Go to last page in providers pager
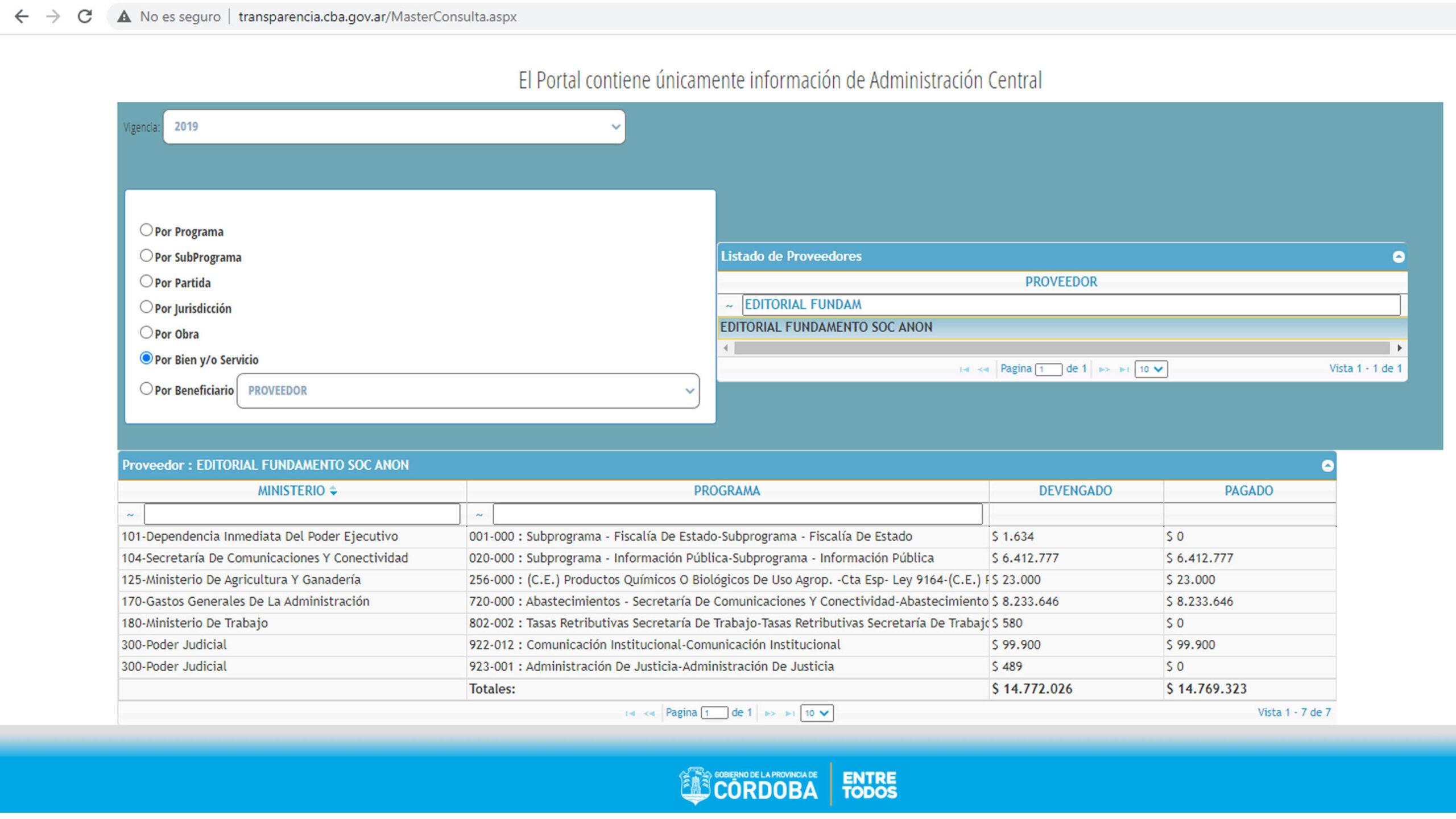Image resolution: width=1456 pixels, height=819 pixels. coord(1124,369)
